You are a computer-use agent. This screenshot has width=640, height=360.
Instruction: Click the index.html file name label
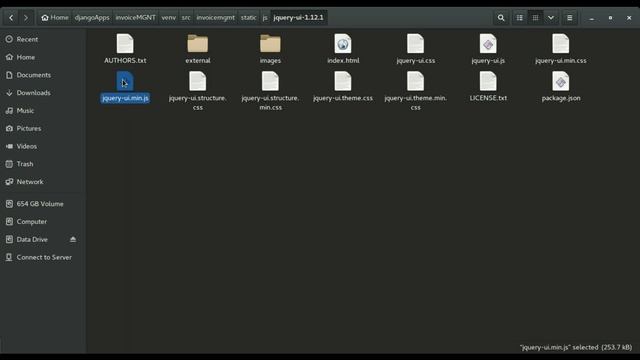tap(343, 60)
